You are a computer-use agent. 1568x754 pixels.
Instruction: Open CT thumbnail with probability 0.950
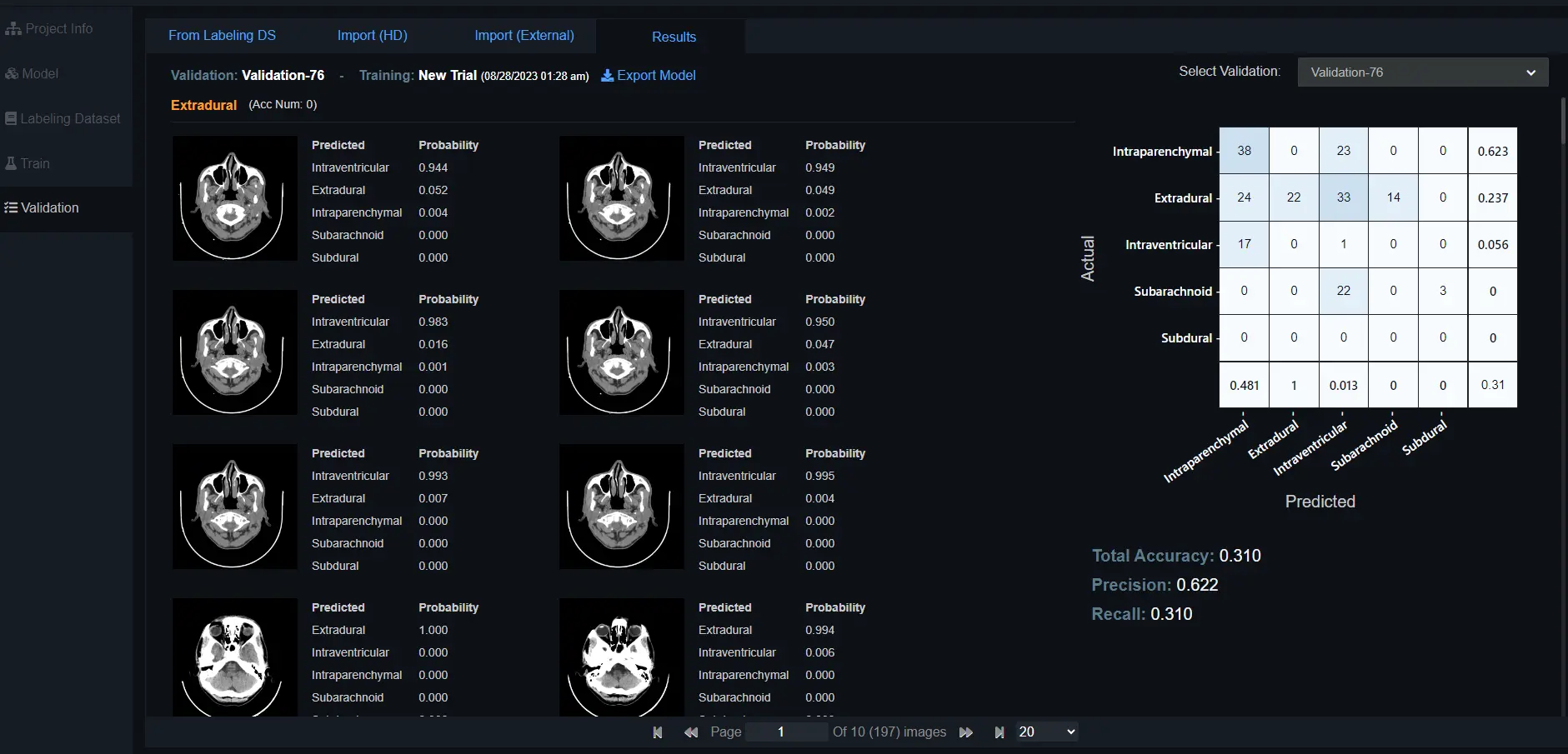[622, 352]
